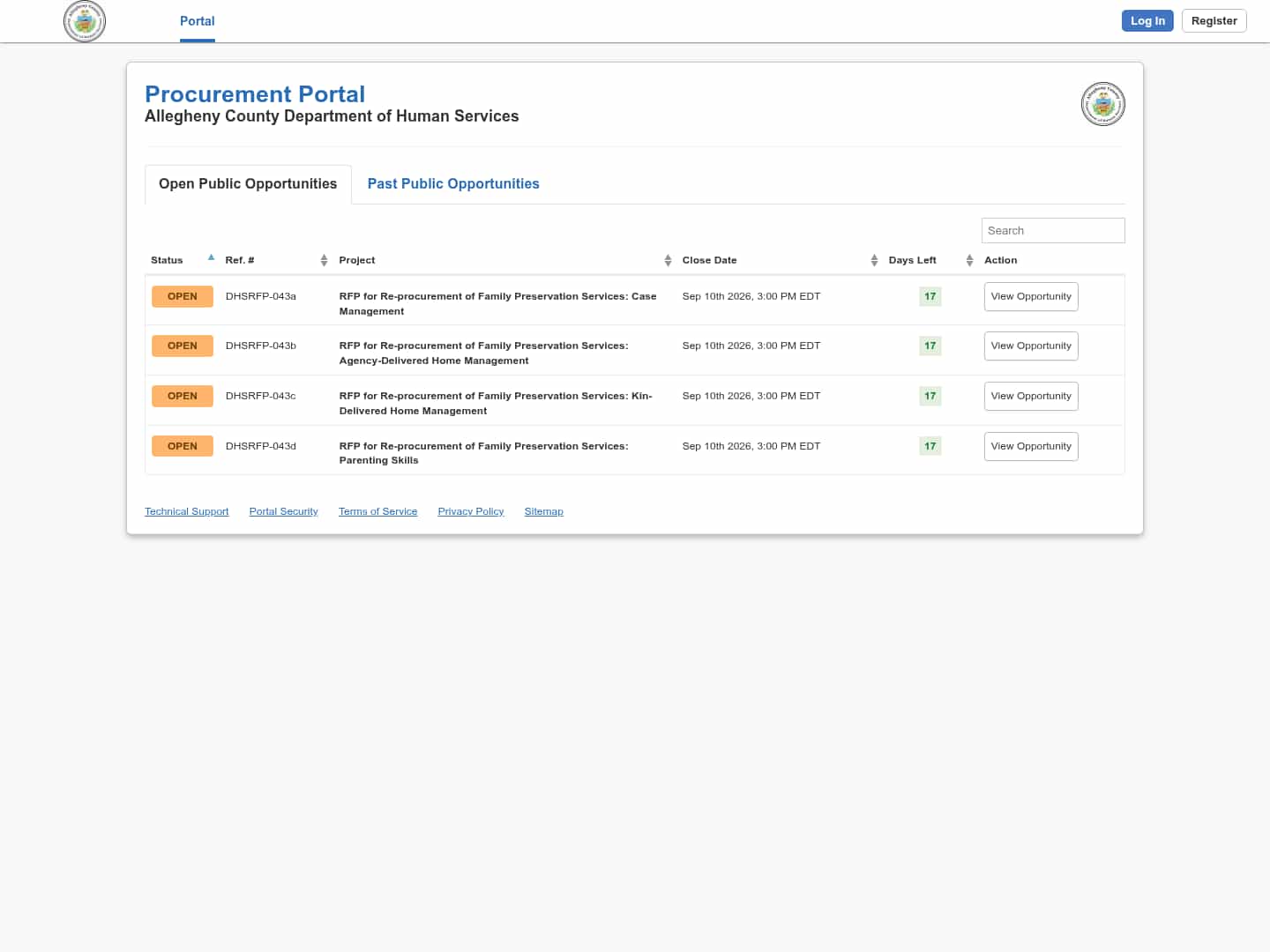Click reference number DHSRFP-043c
Viewport: 1270px width, 952px height.
(261, 396)
